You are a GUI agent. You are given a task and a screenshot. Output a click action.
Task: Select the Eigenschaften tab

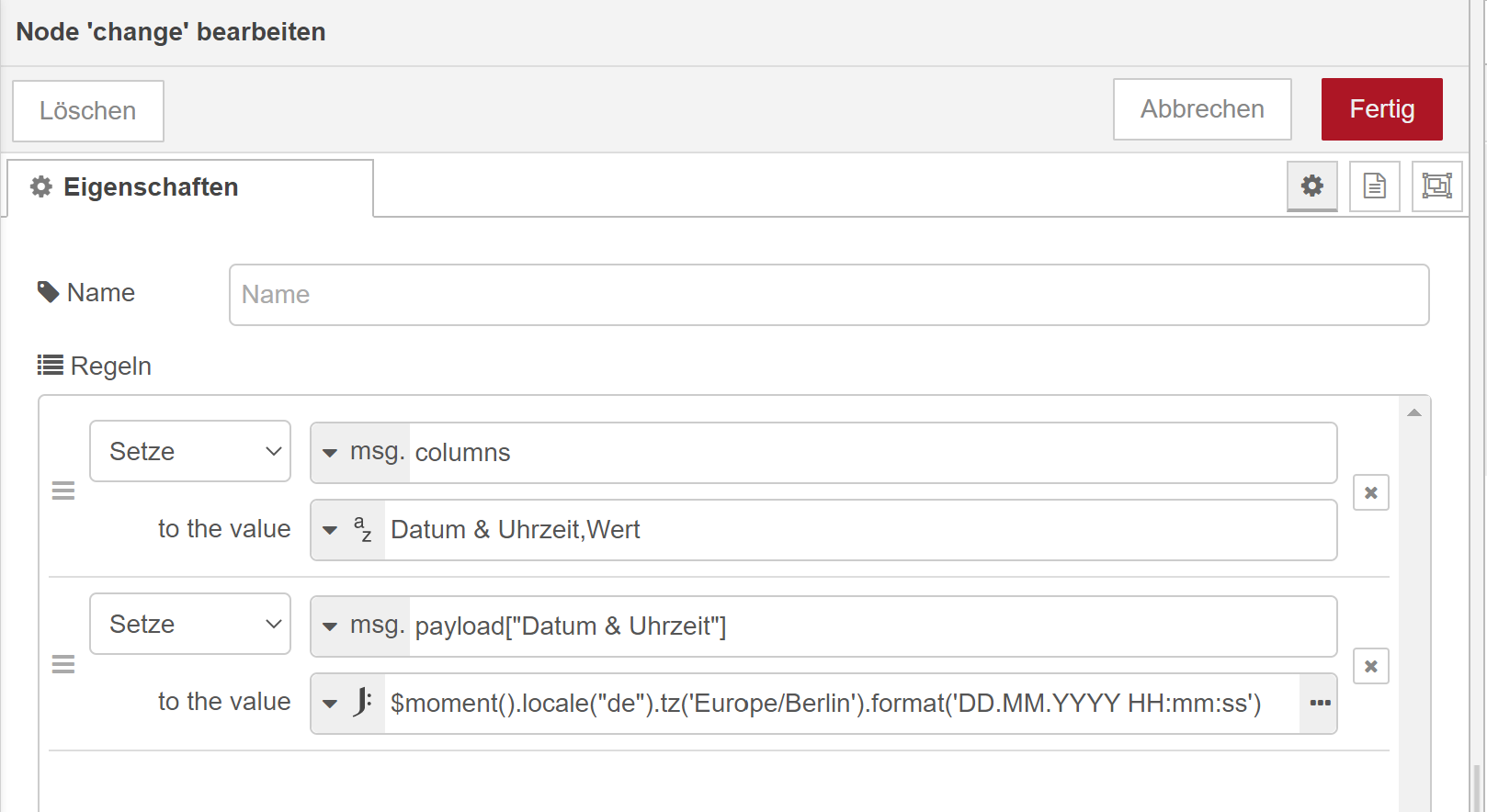(190, 187)
